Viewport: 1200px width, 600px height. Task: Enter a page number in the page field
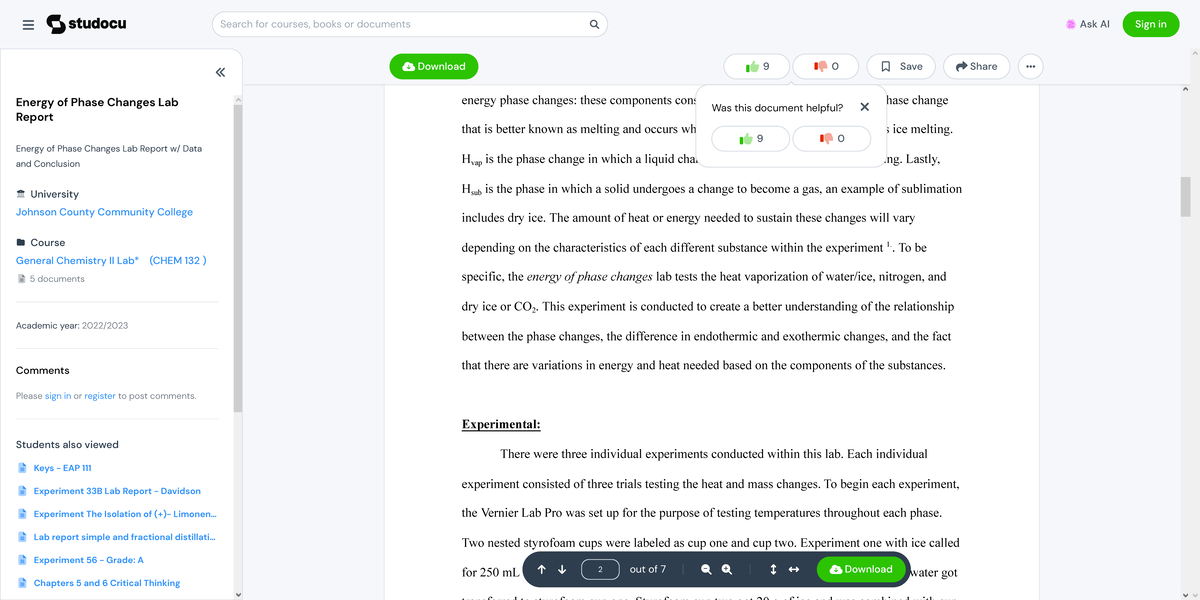(600, 569)
